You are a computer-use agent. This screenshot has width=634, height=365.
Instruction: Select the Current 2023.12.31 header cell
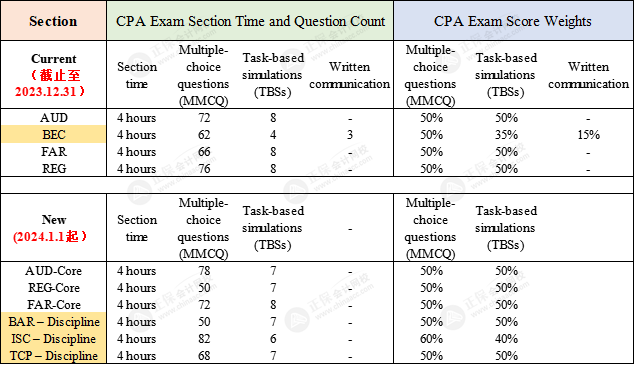[x=53, y=75]
